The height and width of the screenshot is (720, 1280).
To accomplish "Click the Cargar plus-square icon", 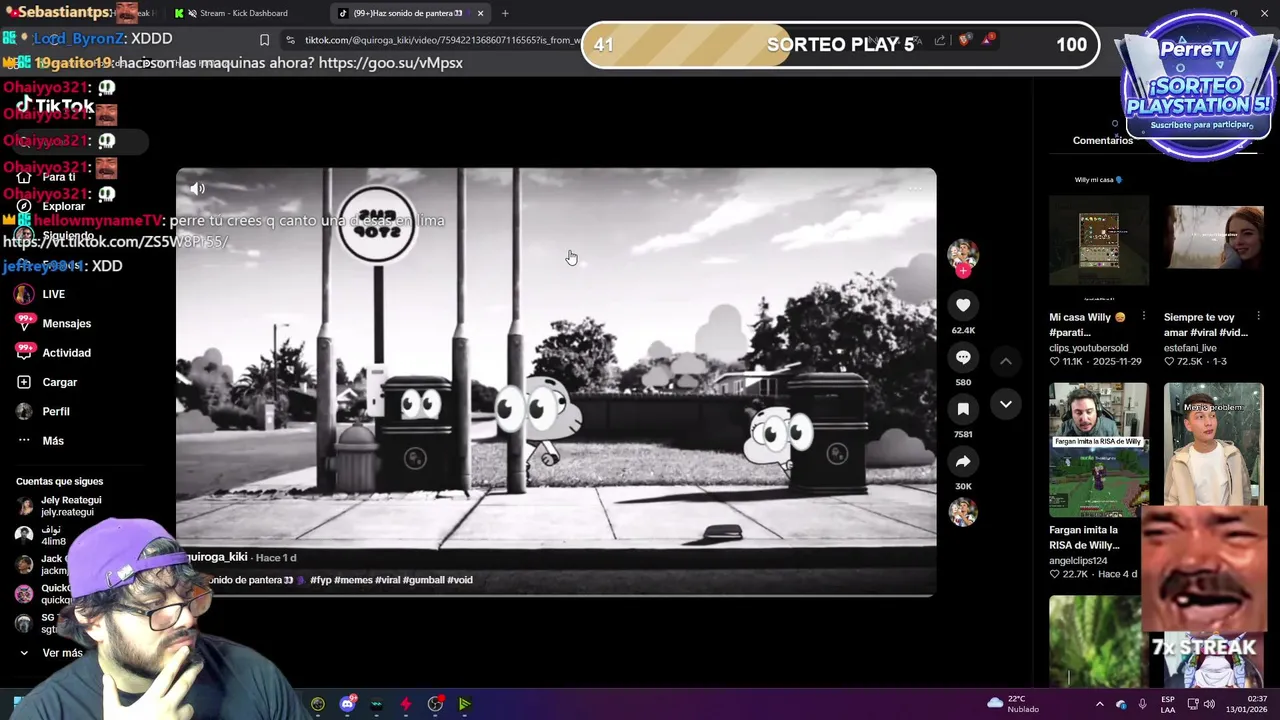I will pyautogui.click(x=24, y=382).
